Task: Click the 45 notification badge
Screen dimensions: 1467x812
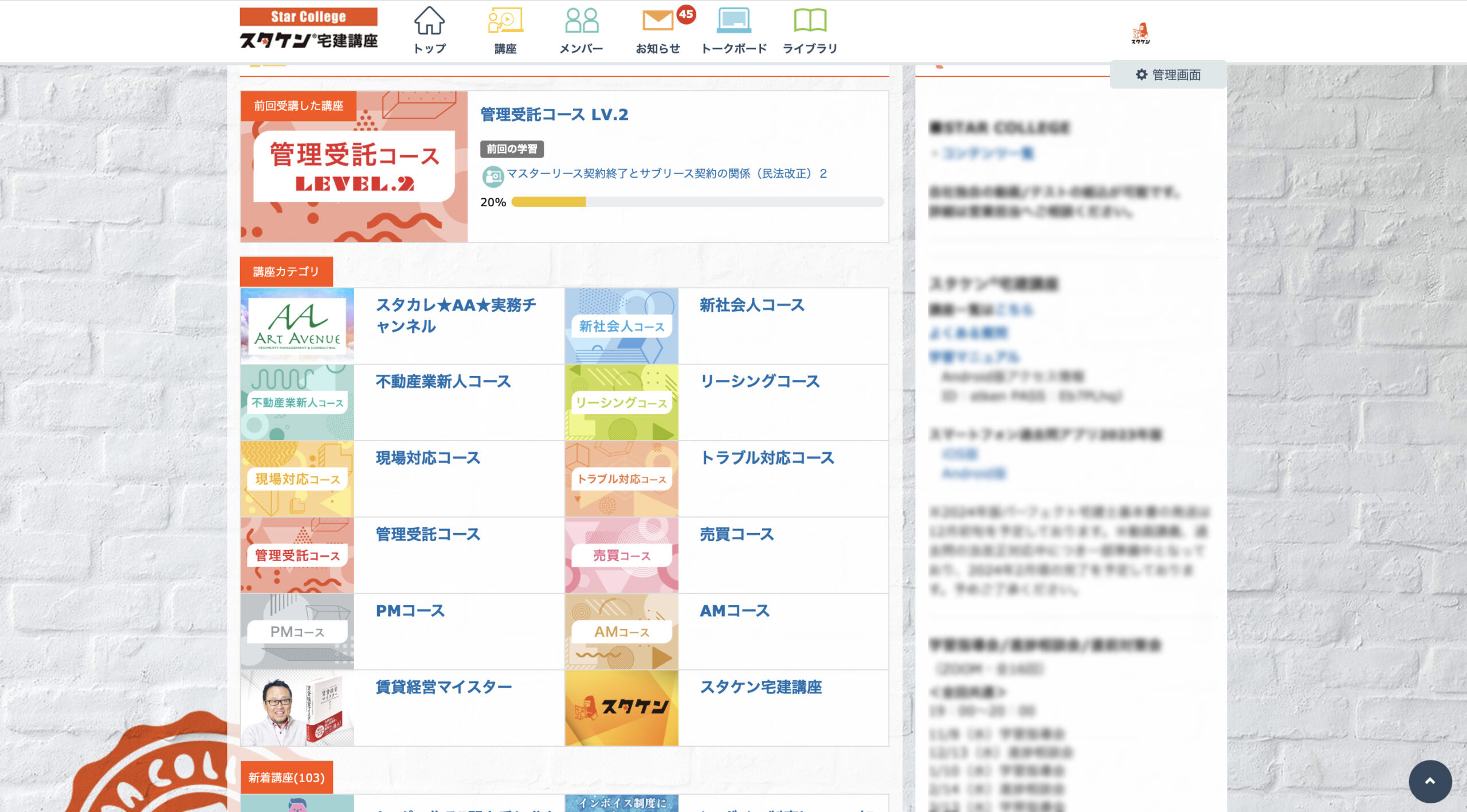Action: click(685, 14)
